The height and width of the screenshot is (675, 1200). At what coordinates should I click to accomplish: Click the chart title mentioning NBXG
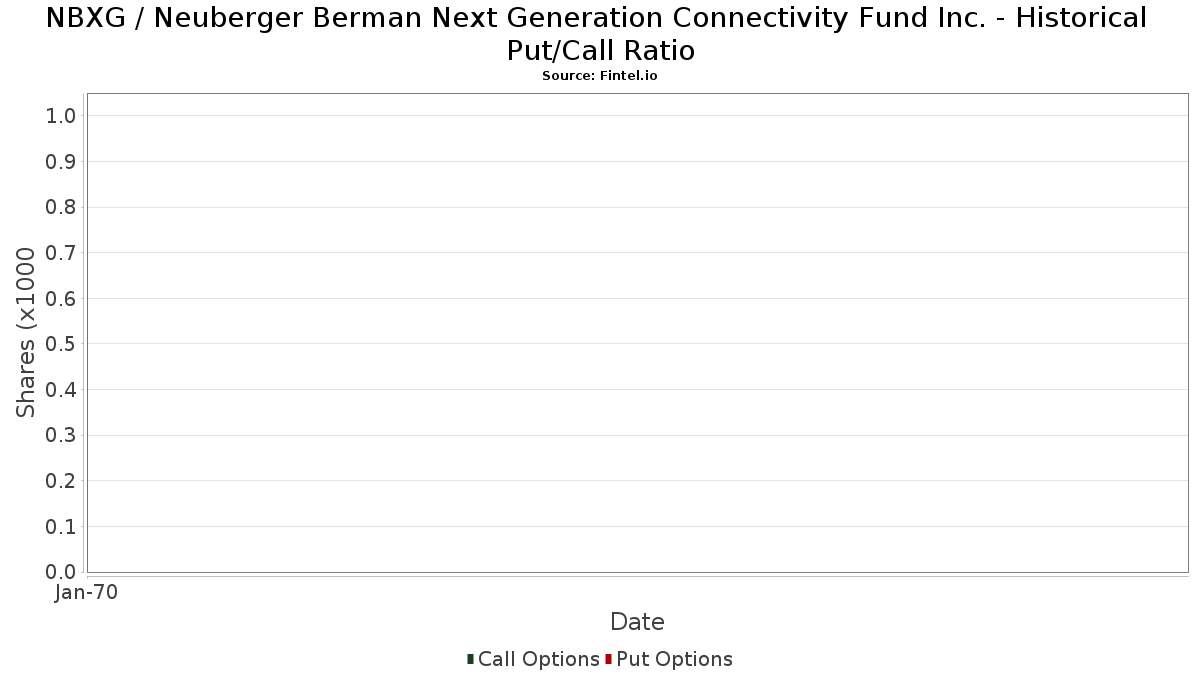point(597,33)
